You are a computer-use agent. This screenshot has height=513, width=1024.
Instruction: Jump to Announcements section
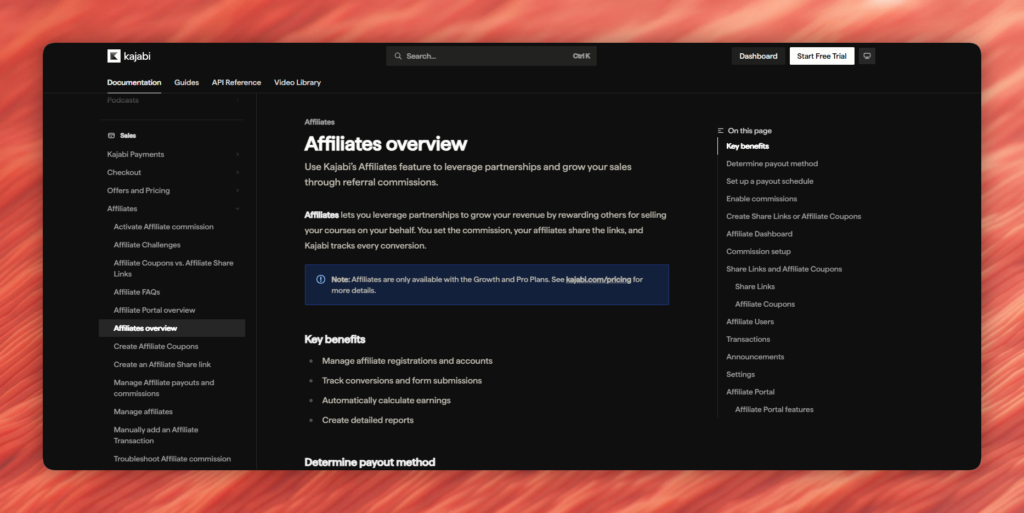pyautogui.click(x=755, y=357)
